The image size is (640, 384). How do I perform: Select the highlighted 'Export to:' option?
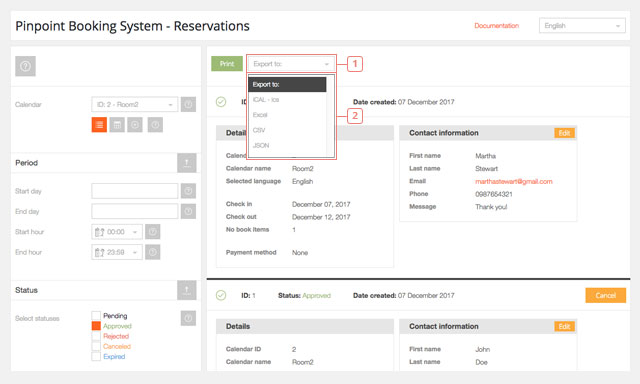point(287,84)
